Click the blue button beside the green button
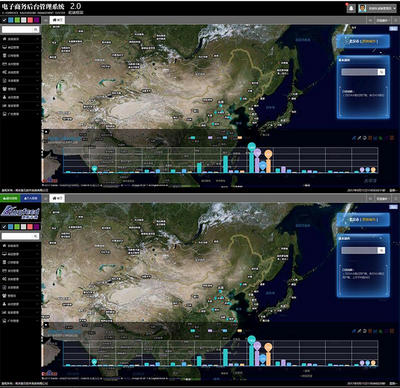 (x=30, y=198)
